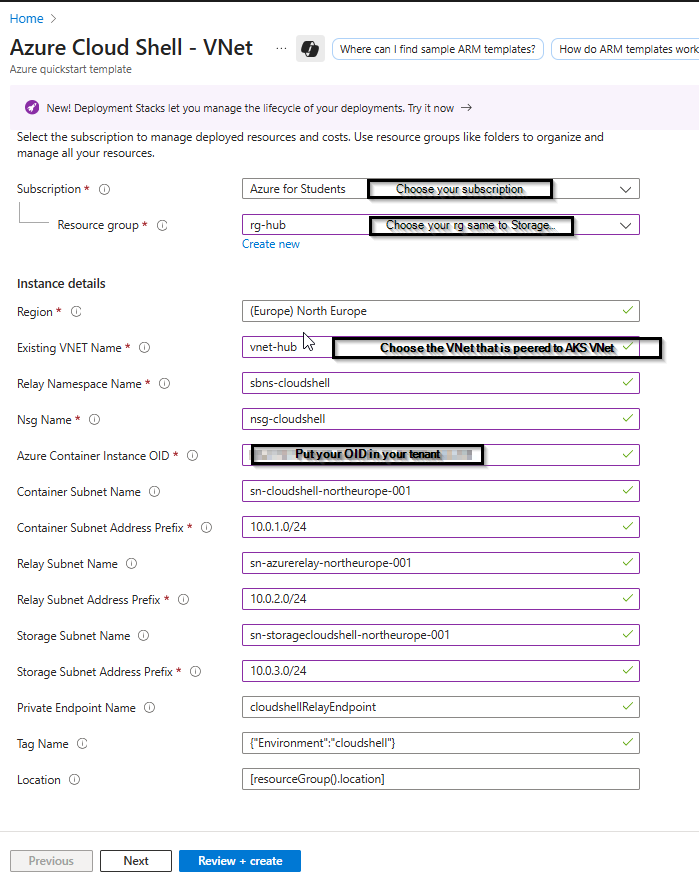
Task: Show info tooltip for Relay Namespace Name
Action: tap(165, 384)
